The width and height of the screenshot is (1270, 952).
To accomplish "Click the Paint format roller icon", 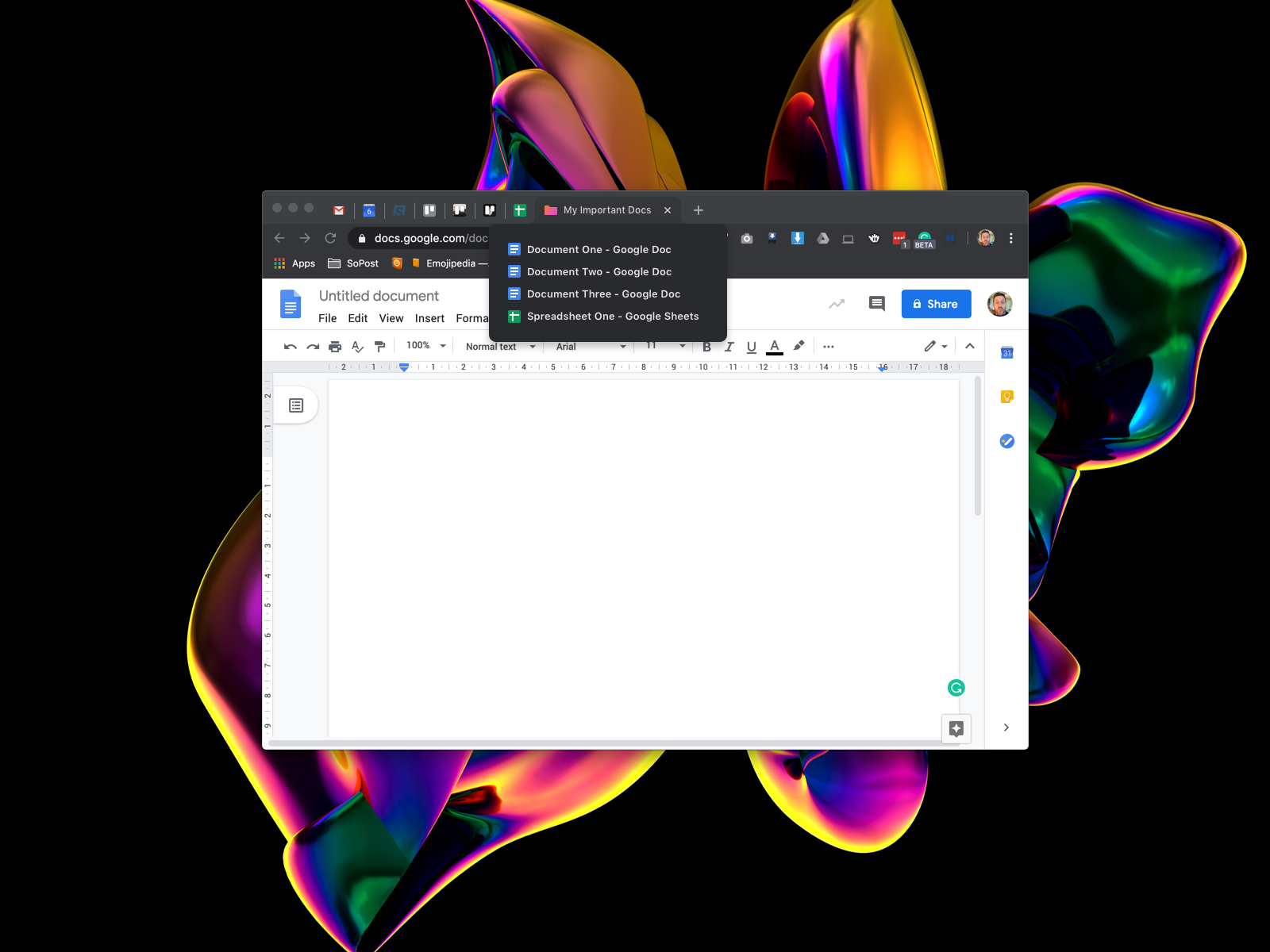I will [x=379, y=347].
